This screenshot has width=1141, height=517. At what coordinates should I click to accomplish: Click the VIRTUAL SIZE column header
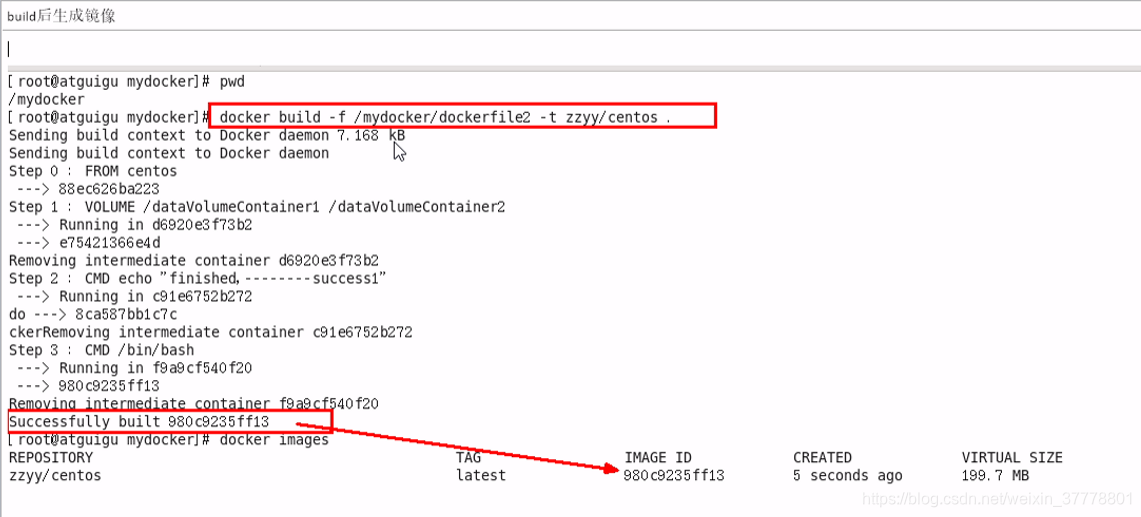tap(1012, 457)
